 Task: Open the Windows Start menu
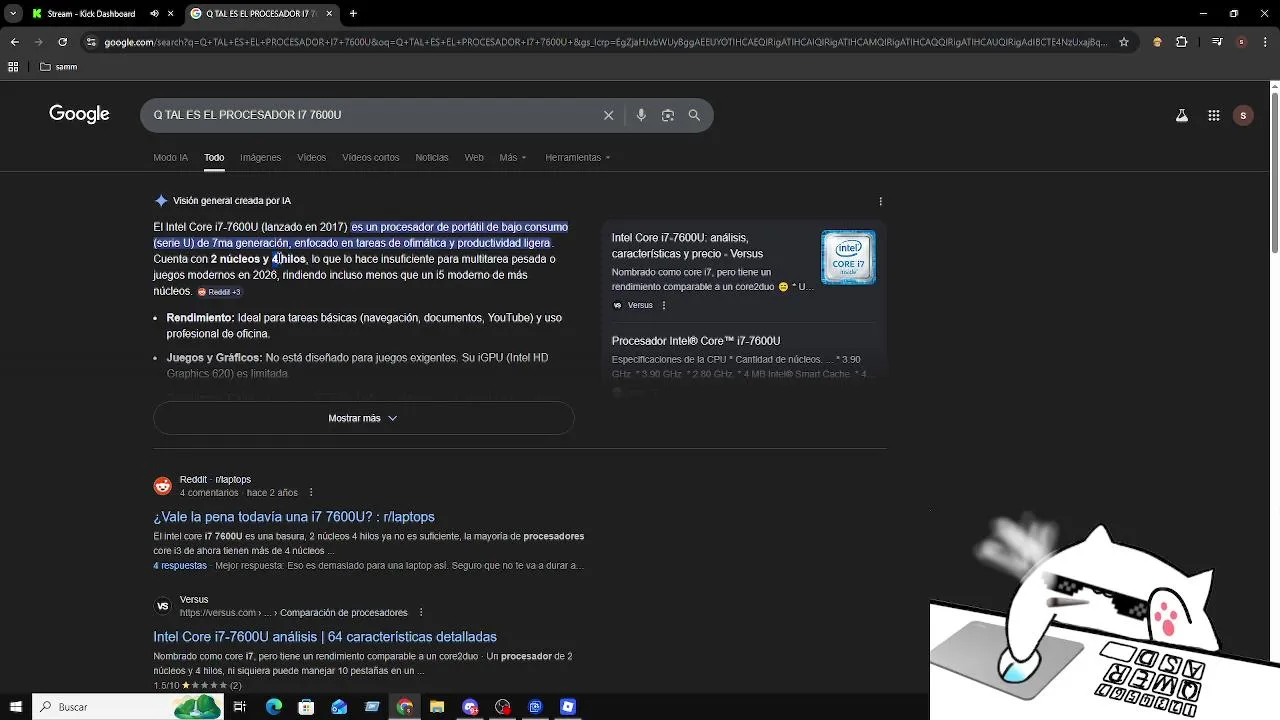(x=15, y=707)
